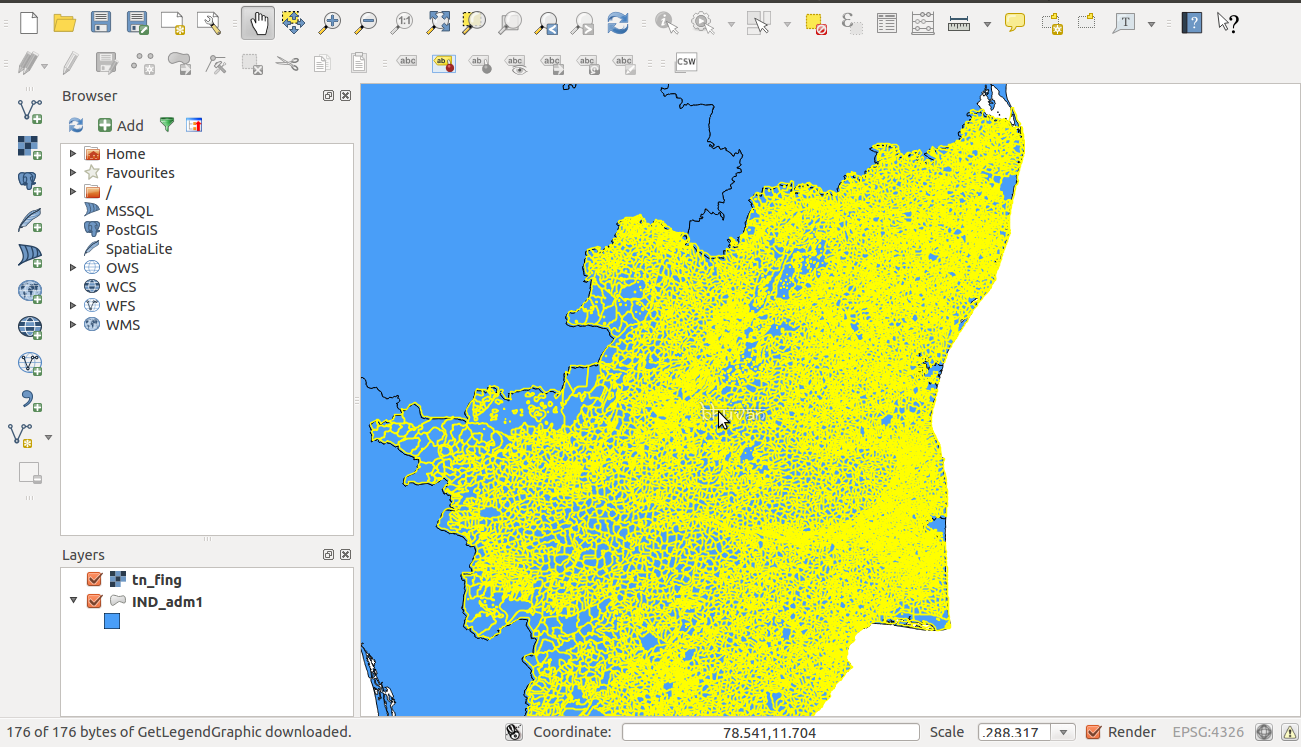
Task: Open the Composer Manager icon
Action: (x=209, y=22)
